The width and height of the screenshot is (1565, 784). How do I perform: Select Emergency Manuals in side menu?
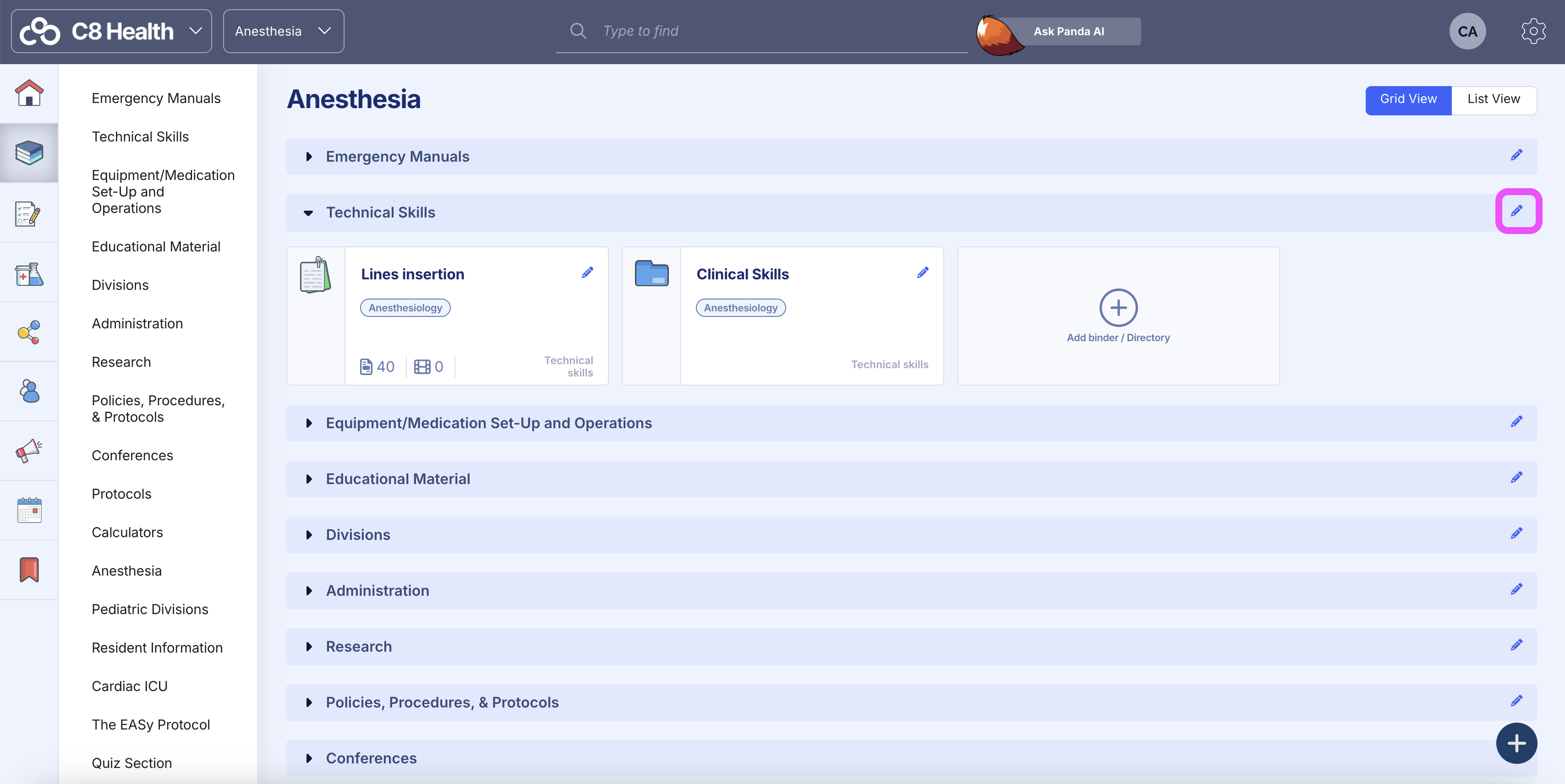[x=156, y=98]
